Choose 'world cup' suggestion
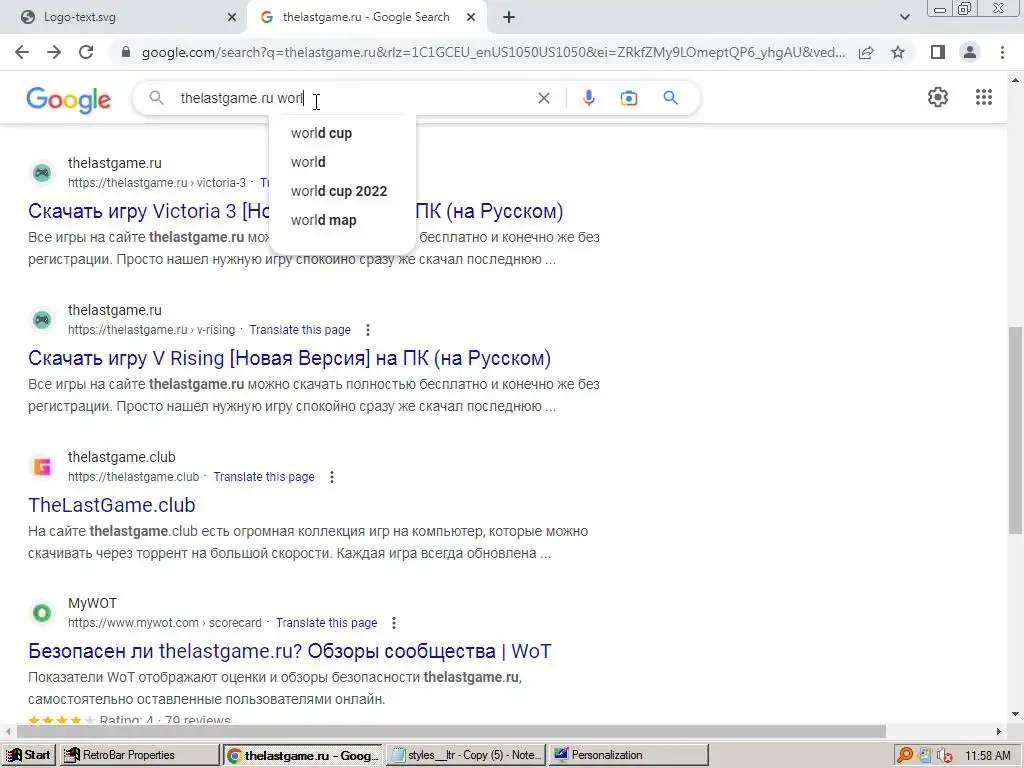Viewport: 1024px width, 768px height. (x=321, y=133)
